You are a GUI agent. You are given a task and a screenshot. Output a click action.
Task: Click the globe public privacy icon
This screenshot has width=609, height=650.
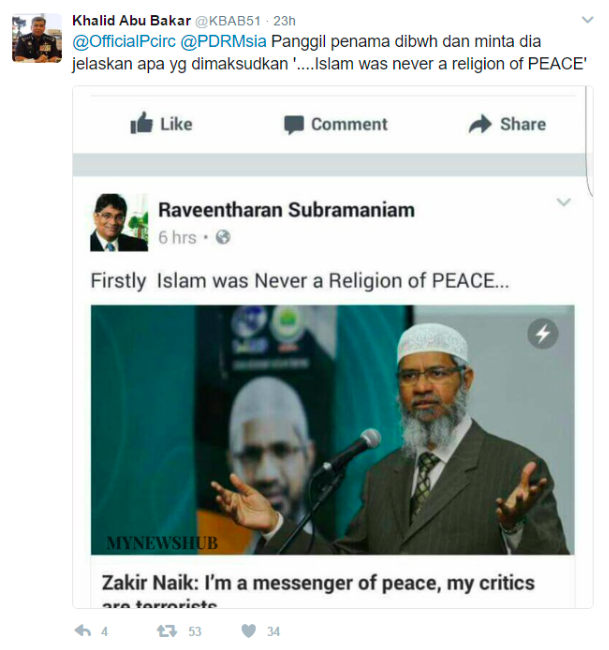click(223, 238)
